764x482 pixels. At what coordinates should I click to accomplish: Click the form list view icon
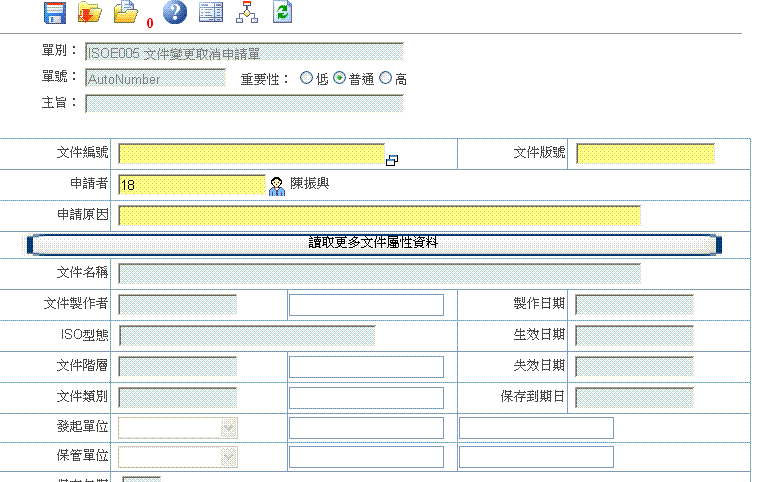210,13
